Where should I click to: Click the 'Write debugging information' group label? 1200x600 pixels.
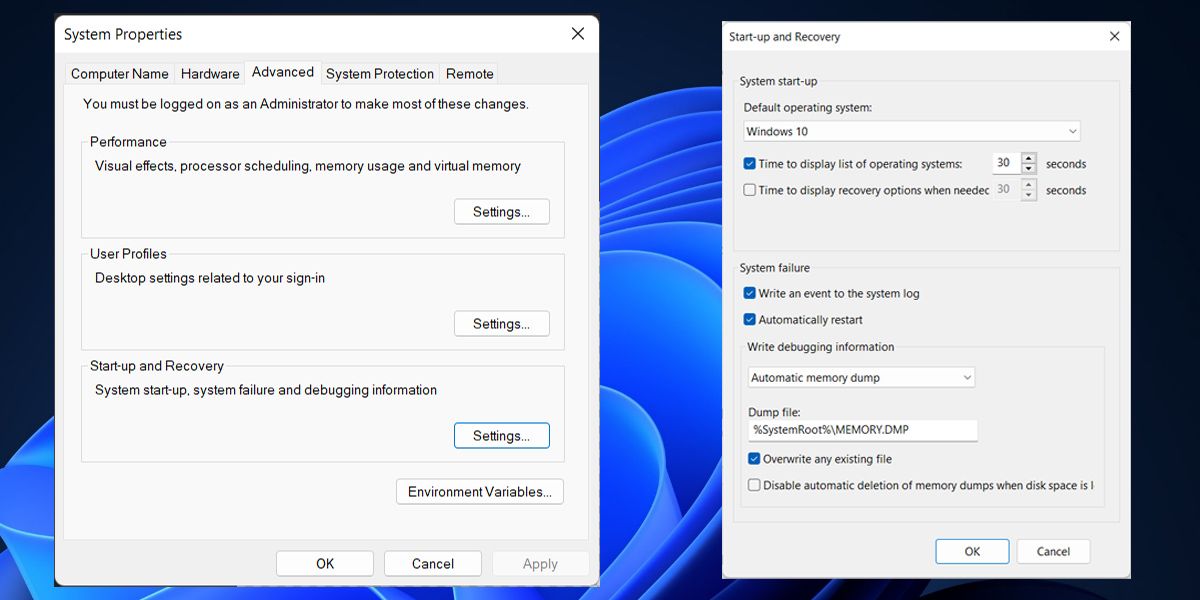821,347
